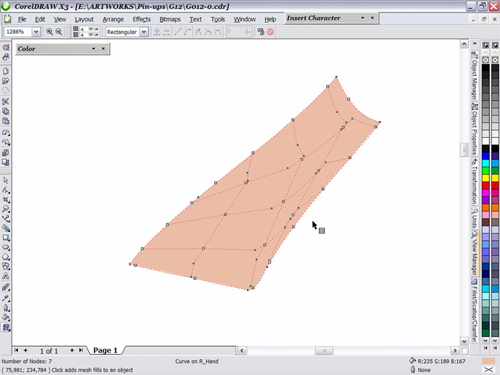Open the Layout menu
This screenshot has width=500, height=375.
click(x=84, y=19)
